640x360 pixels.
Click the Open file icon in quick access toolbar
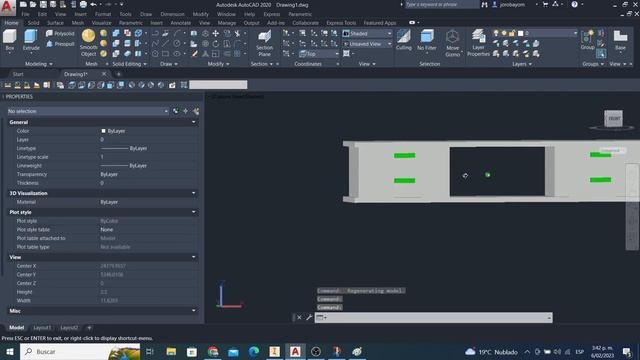(33, 4)
